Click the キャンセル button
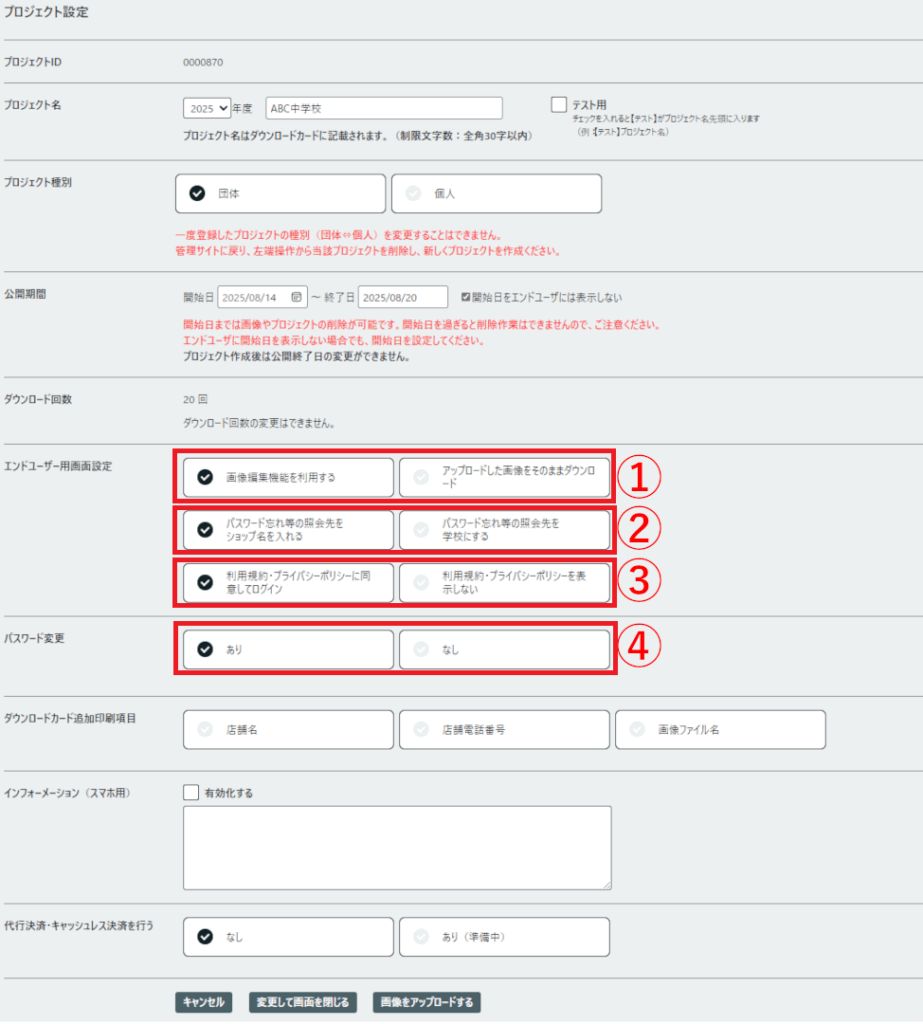The height and width of the screenshot is (1024, 923). (205, 1002)
